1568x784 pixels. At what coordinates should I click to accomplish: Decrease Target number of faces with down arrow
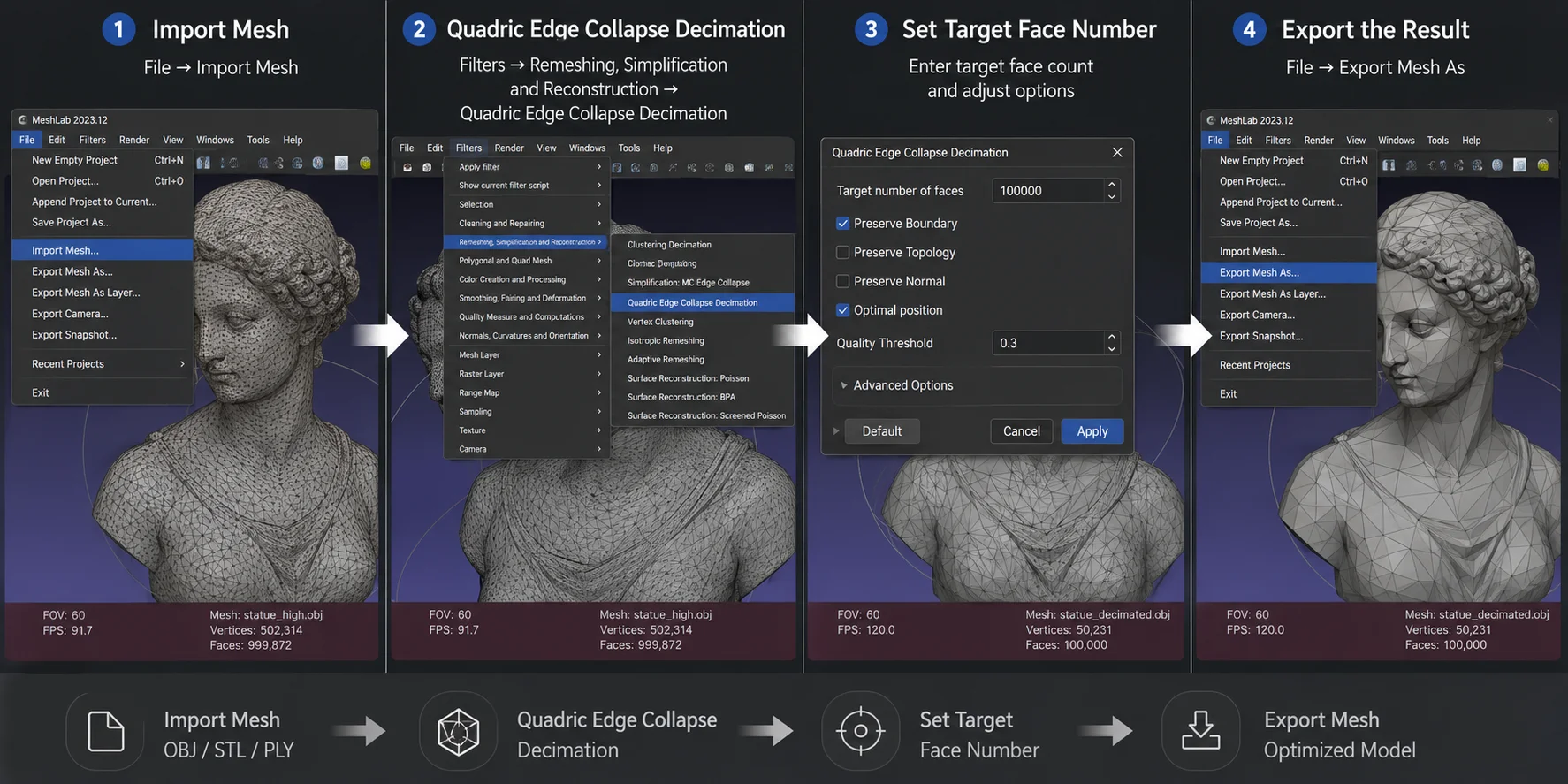1112,196
